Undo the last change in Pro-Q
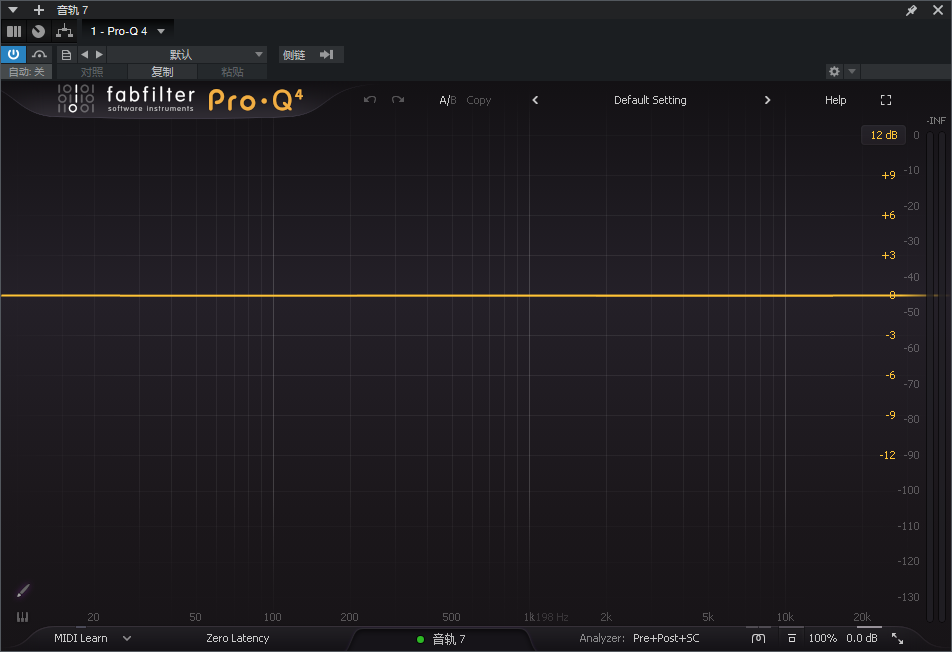The width and height of the screenshot is (952, 652). tap(370, 100)
